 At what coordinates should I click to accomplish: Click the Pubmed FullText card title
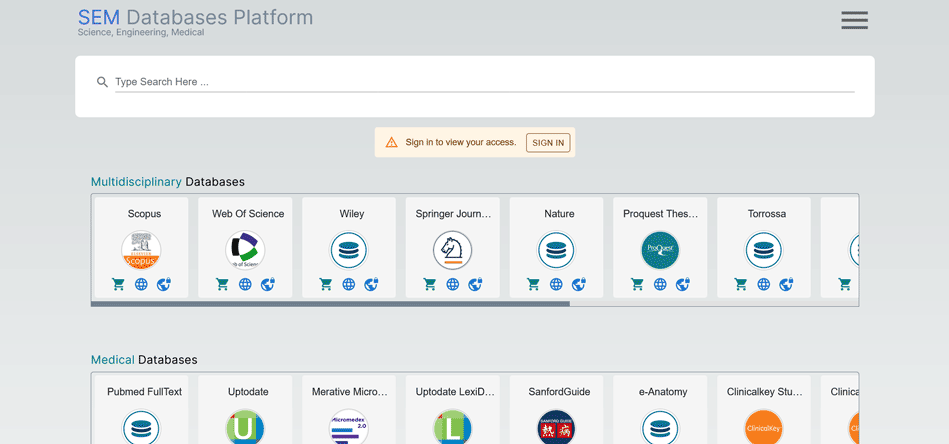[144, 392]
